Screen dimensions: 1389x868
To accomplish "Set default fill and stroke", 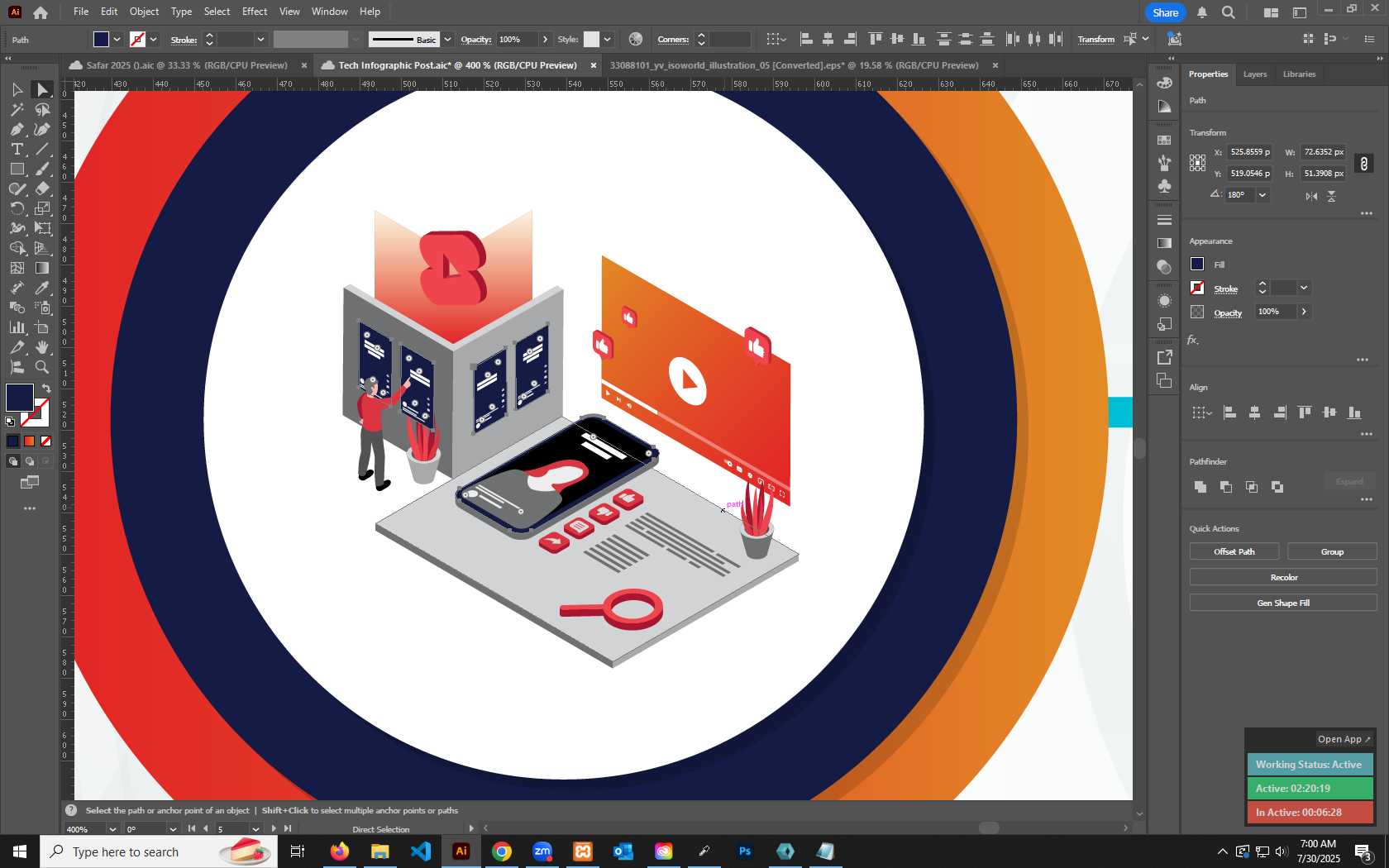I will click(10, 422).
